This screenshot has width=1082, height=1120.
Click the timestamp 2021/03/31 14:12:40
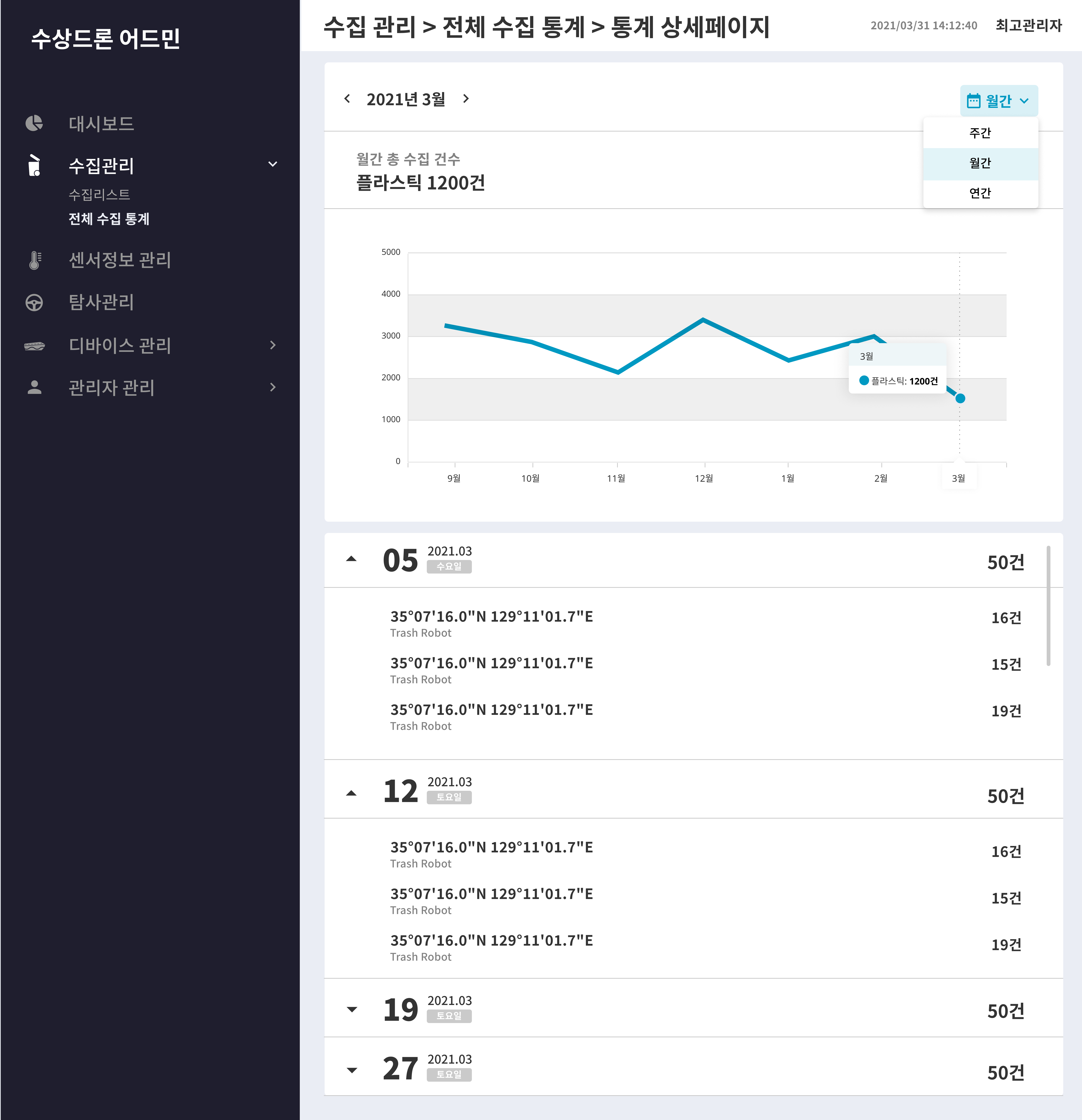tap(924, 26)
